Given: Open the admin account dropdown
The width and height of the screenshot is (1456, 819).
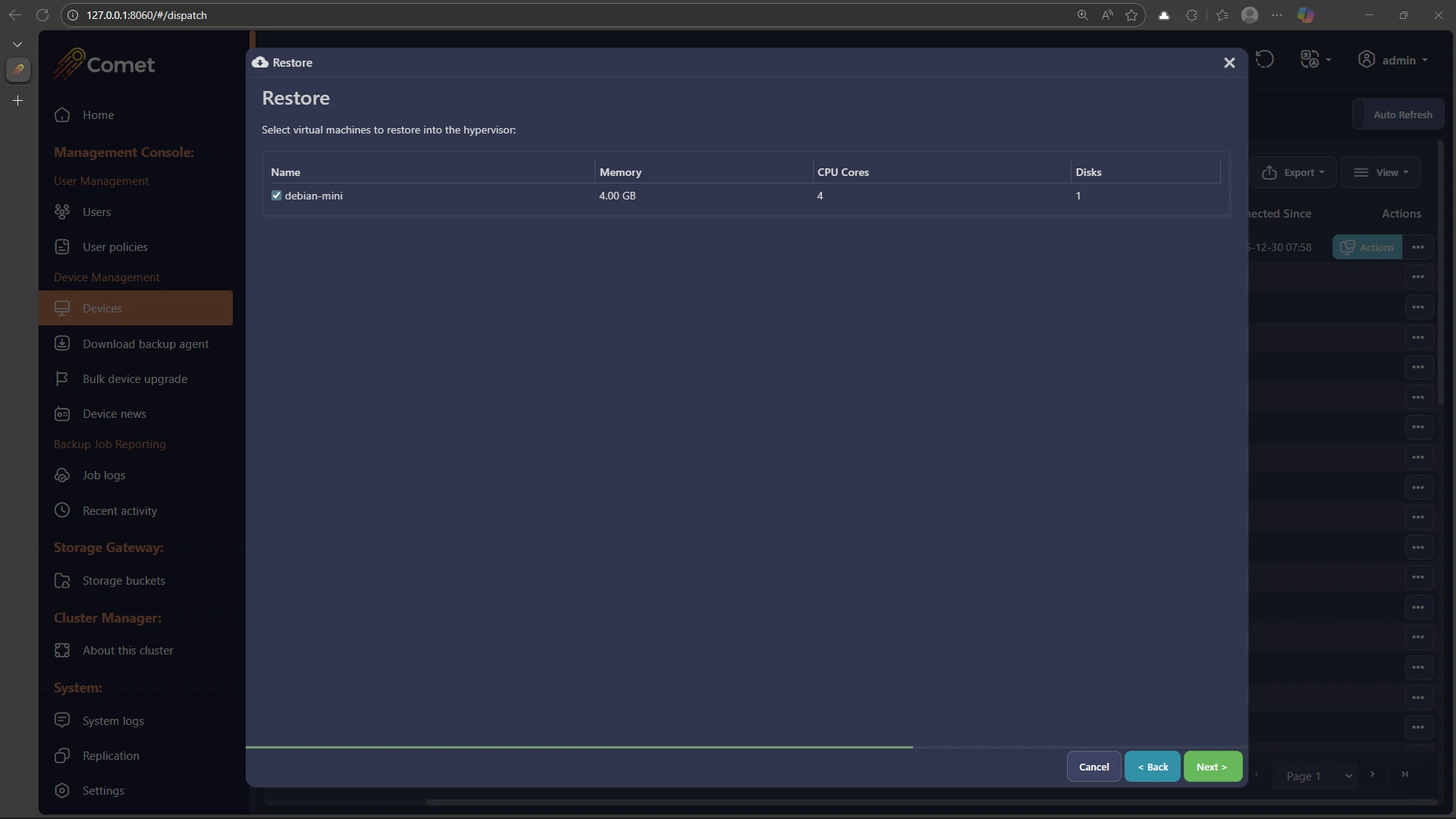Looking at the screenshot, I should pyautogui.click(x=1393, y=60).
